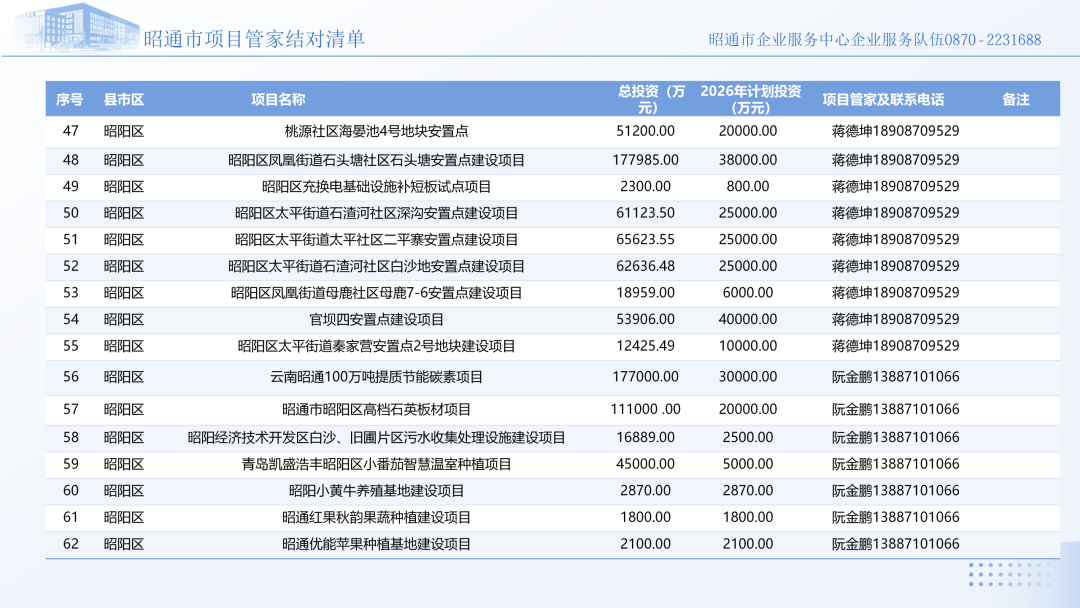Click the 县市区 column header
The image size is (1080, 608).
(x=124, y=100)
